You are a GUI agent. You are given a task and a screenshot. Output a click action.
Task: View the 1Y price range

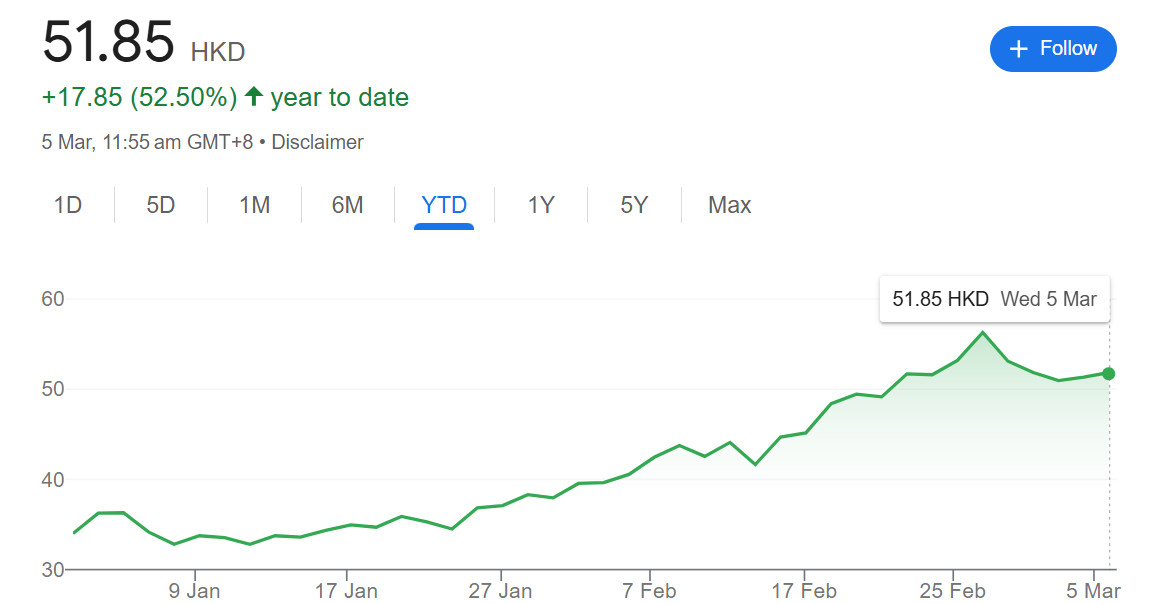coord(540,205)
